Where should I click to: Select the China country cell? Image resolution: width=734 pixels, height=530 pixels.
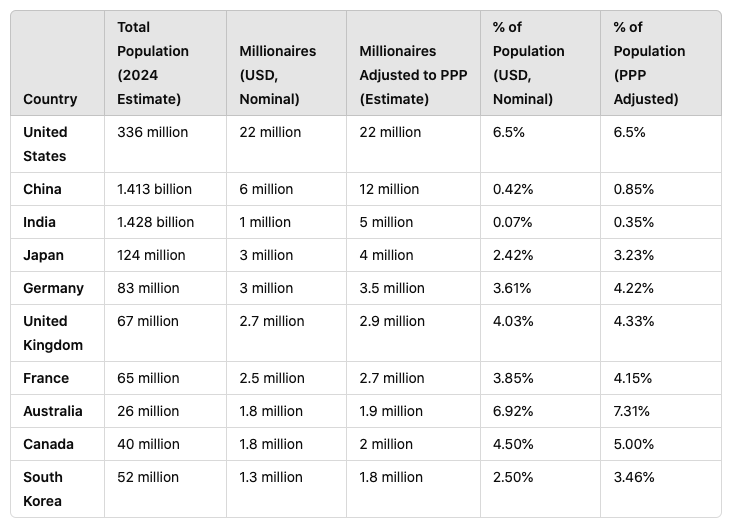click(x=42, y=189)
